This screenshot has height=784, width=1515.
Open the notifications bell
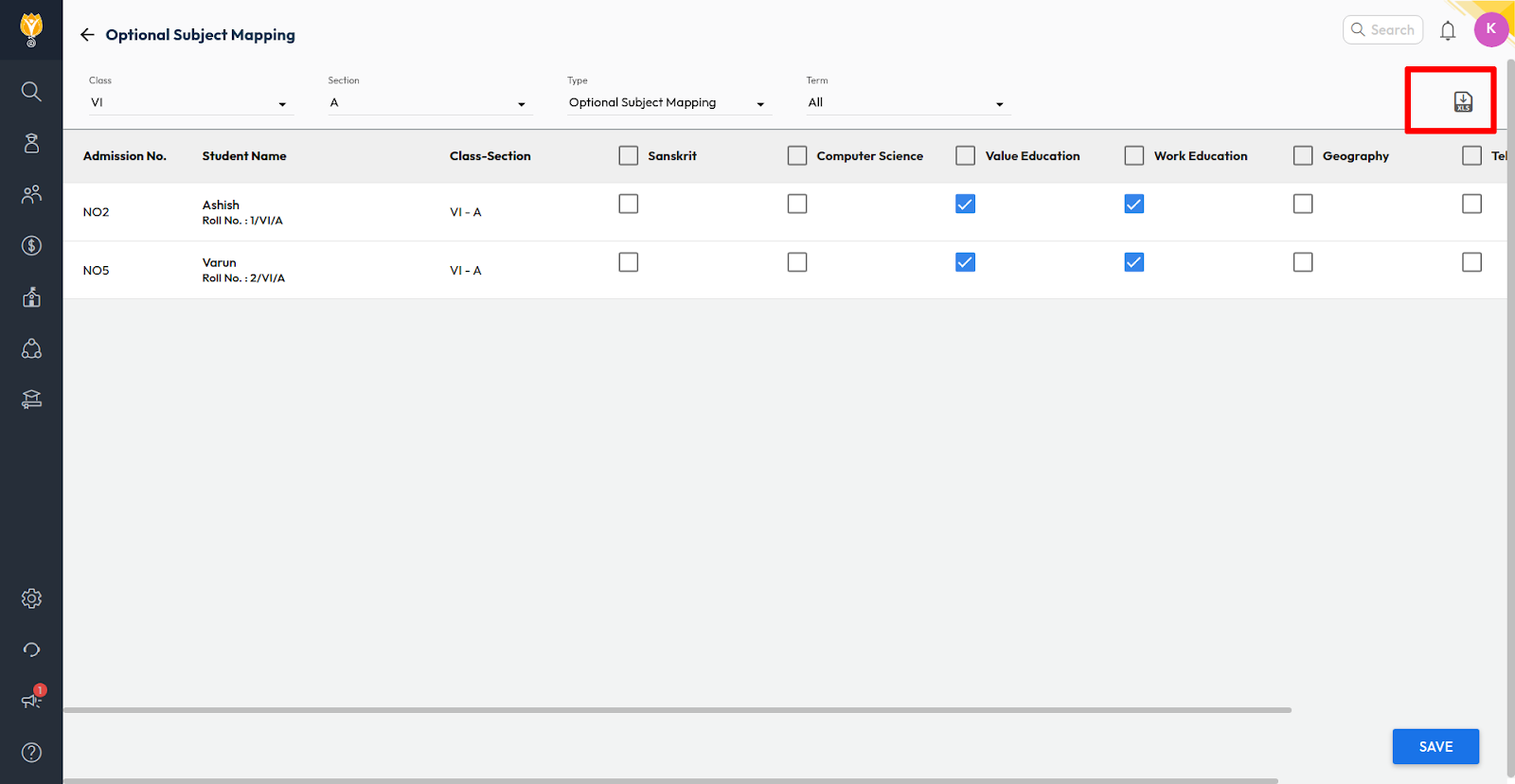click(x=1447, y=31)
